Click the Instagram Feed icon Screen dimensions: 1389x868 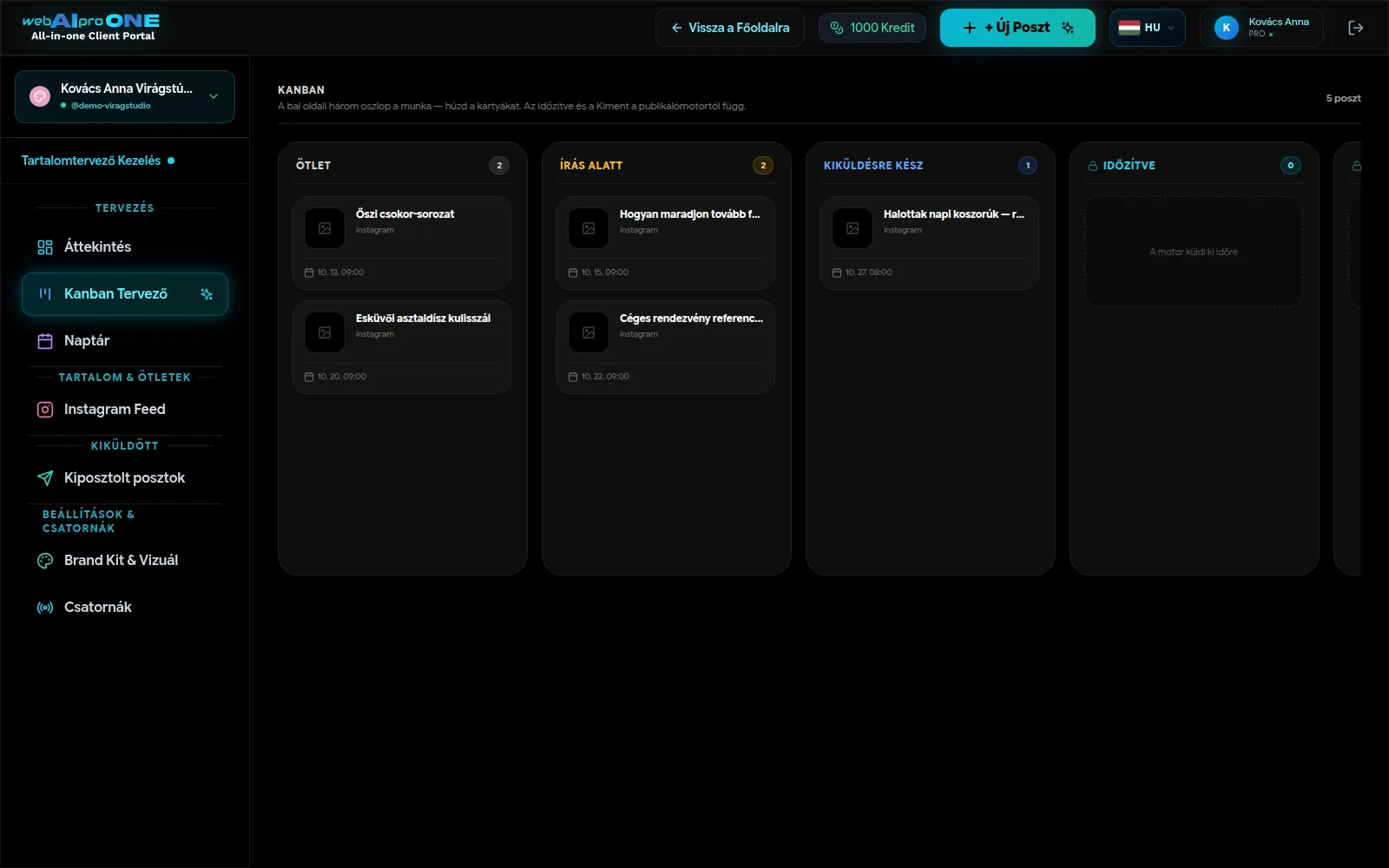pyautogui.click(x=45, y=410)
